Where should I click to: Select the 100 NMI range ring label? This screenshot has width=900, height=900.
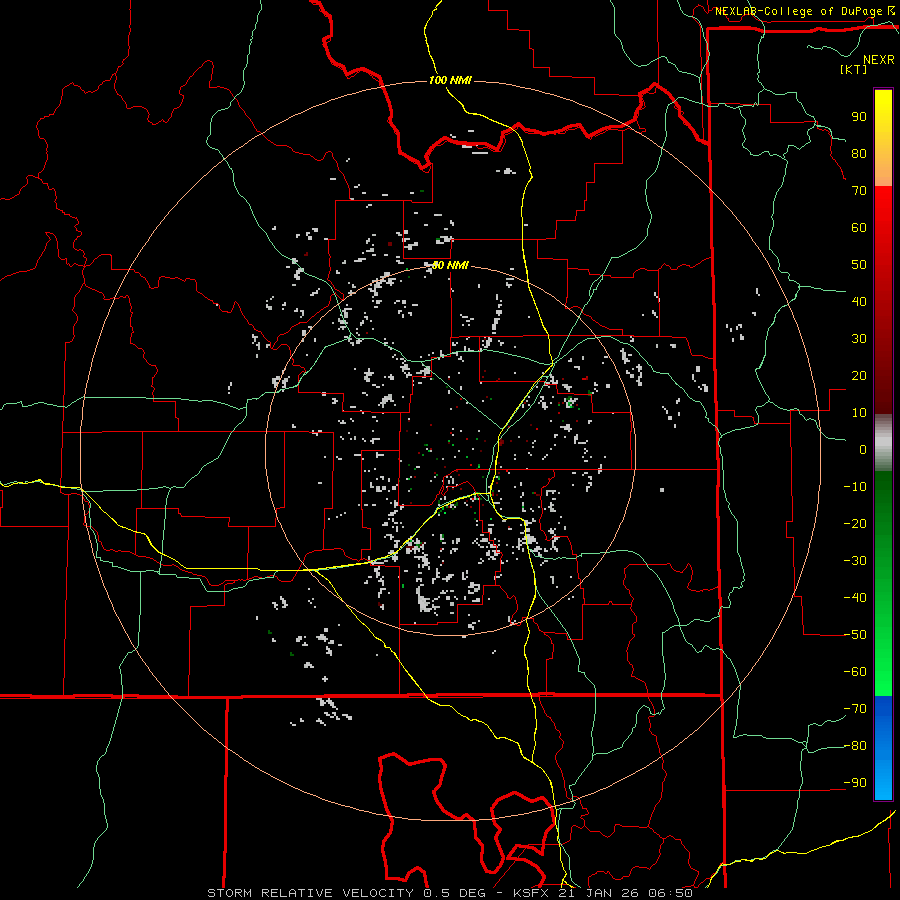450,80
